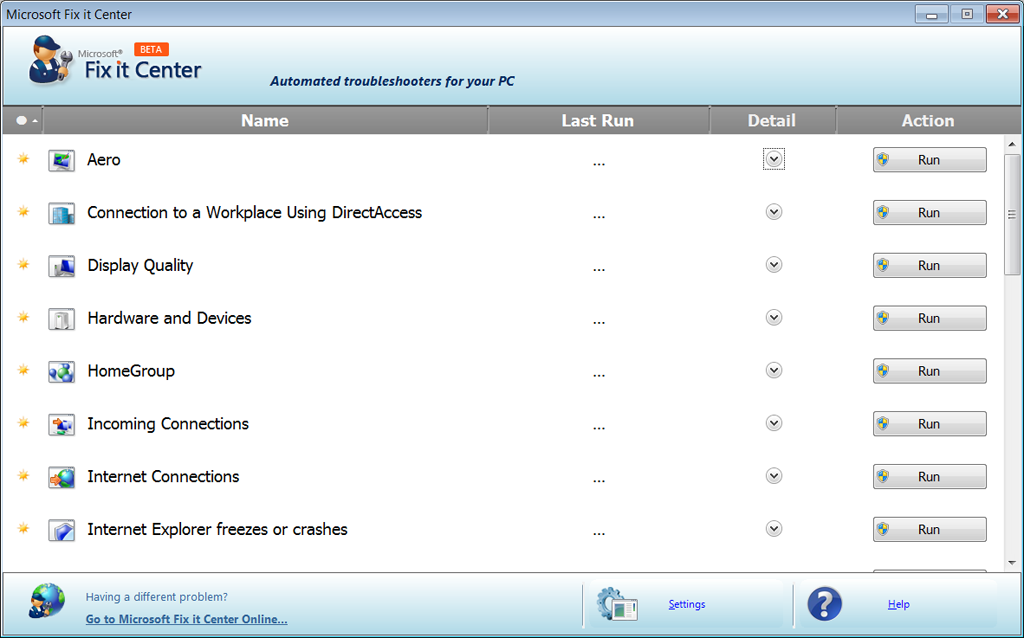
Task: Expand details for Internet Connections
Action: [774, 477]
